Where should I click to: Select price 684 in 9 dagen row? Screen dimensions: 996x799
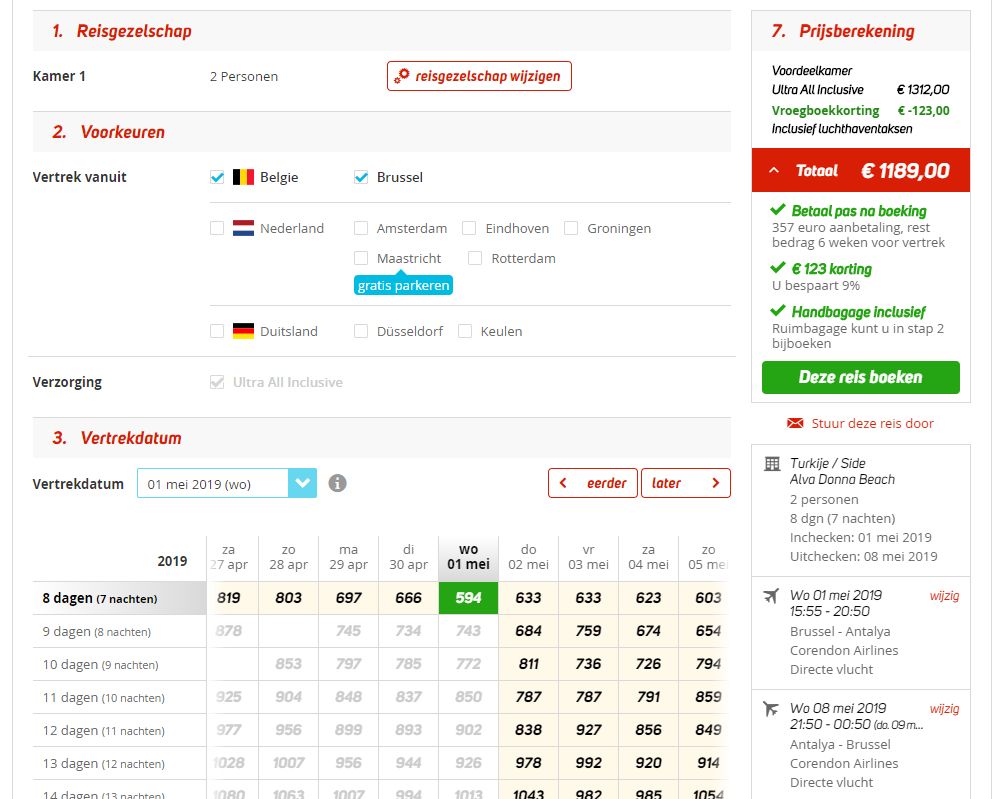click(528, 631)
